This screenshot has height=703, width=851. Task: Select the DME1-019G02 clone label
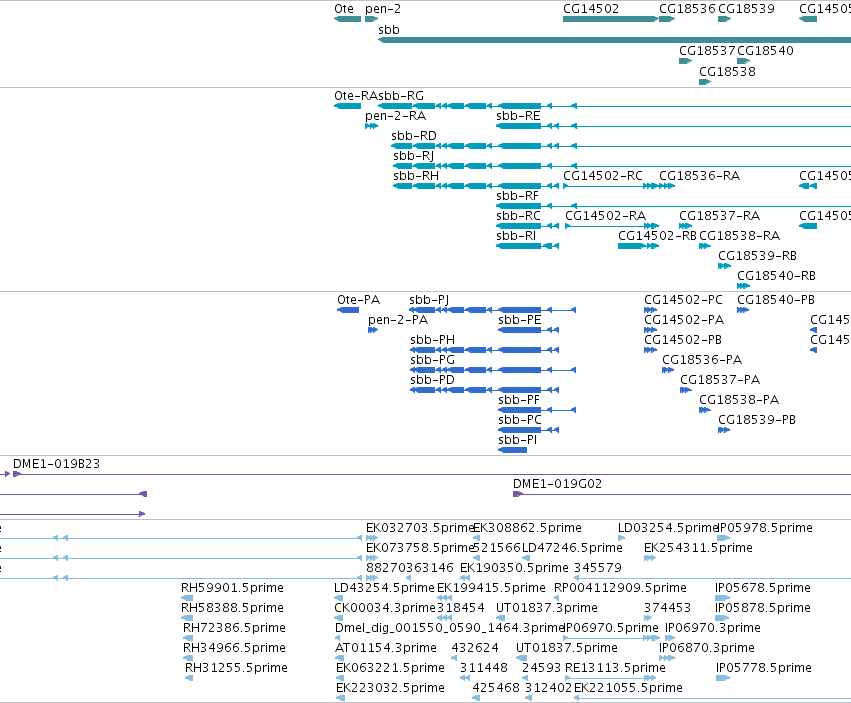[557, 484]
